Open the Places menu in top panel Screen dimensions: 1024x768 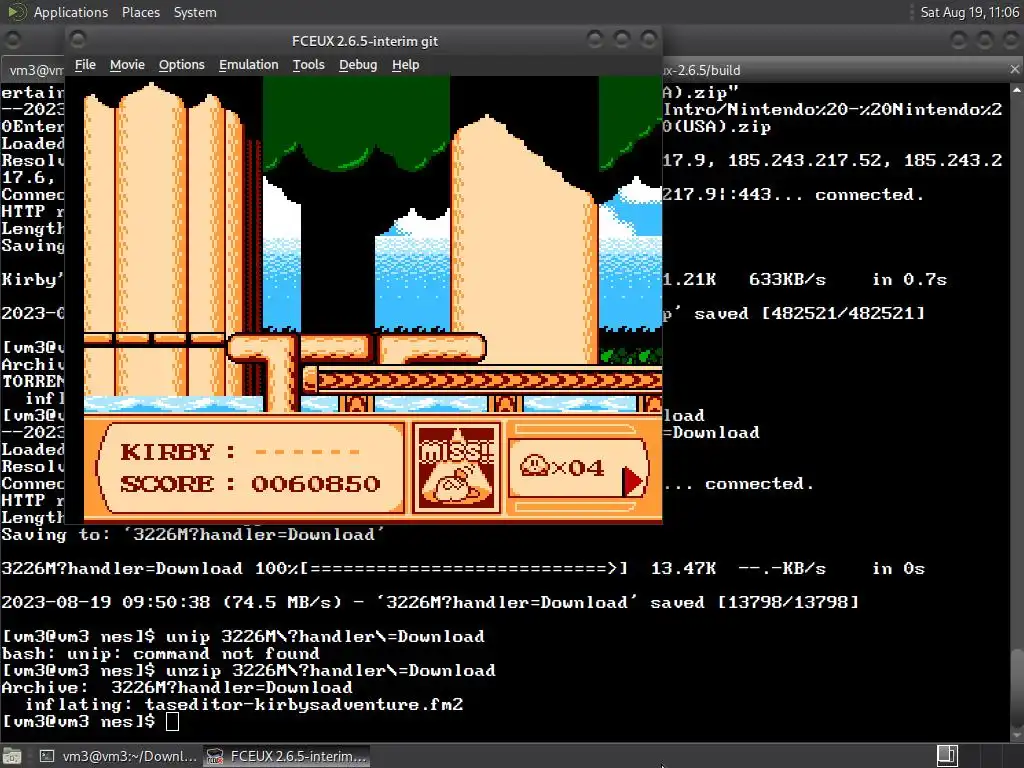(140, 12)
